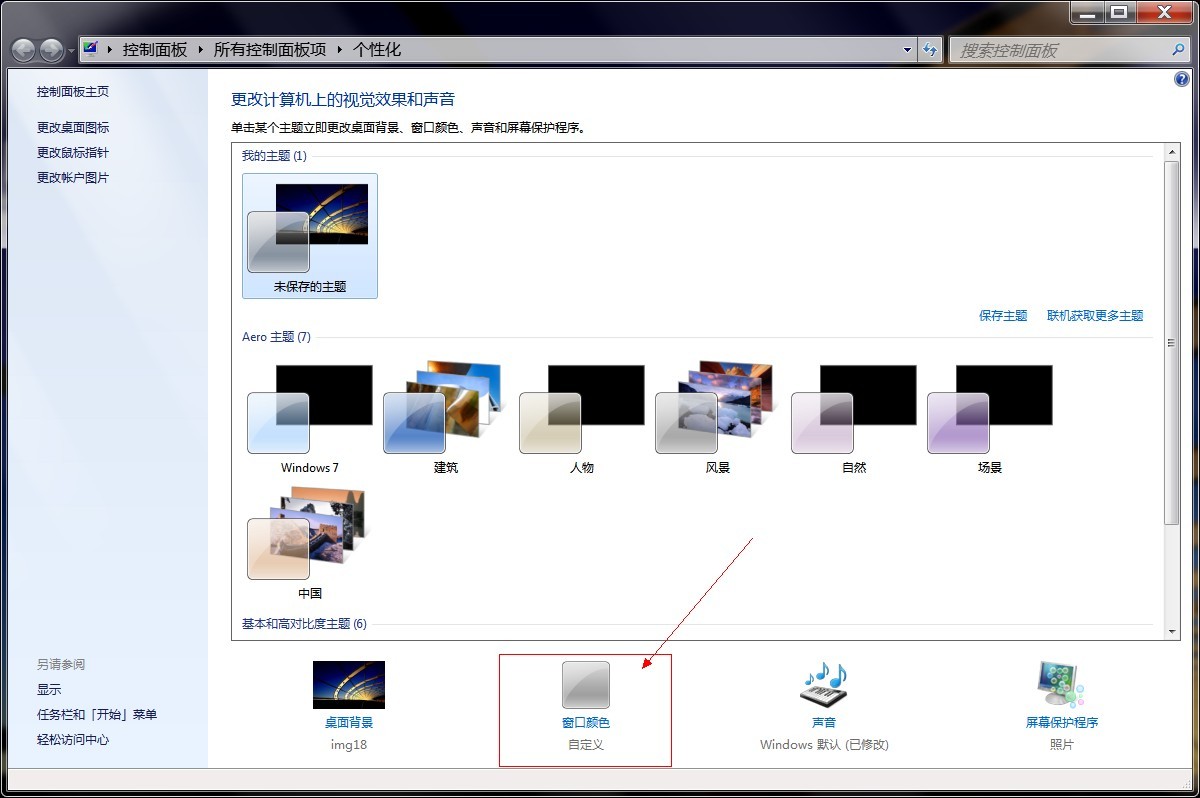Click the 联机获取更多主题 link
Viewport: 1200px width, 798px height.
coord(1095,316)
